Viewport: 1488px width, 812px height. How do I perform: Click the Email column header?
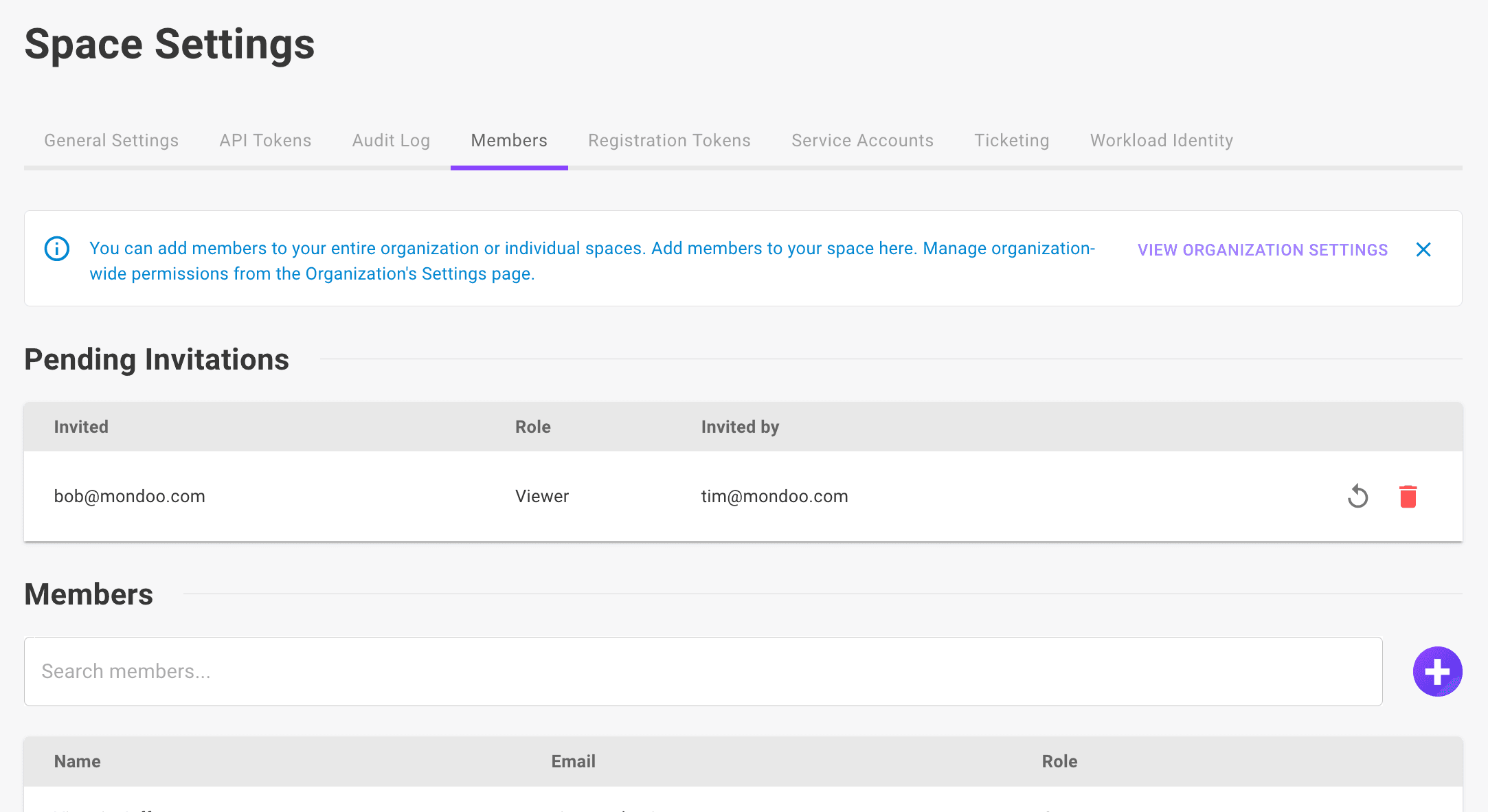573,761
